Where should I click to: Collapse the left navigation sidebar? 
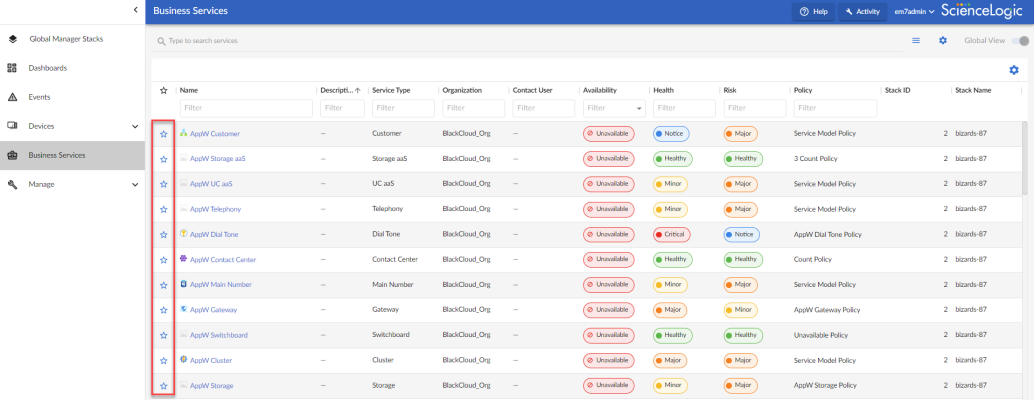coord(135,9)
